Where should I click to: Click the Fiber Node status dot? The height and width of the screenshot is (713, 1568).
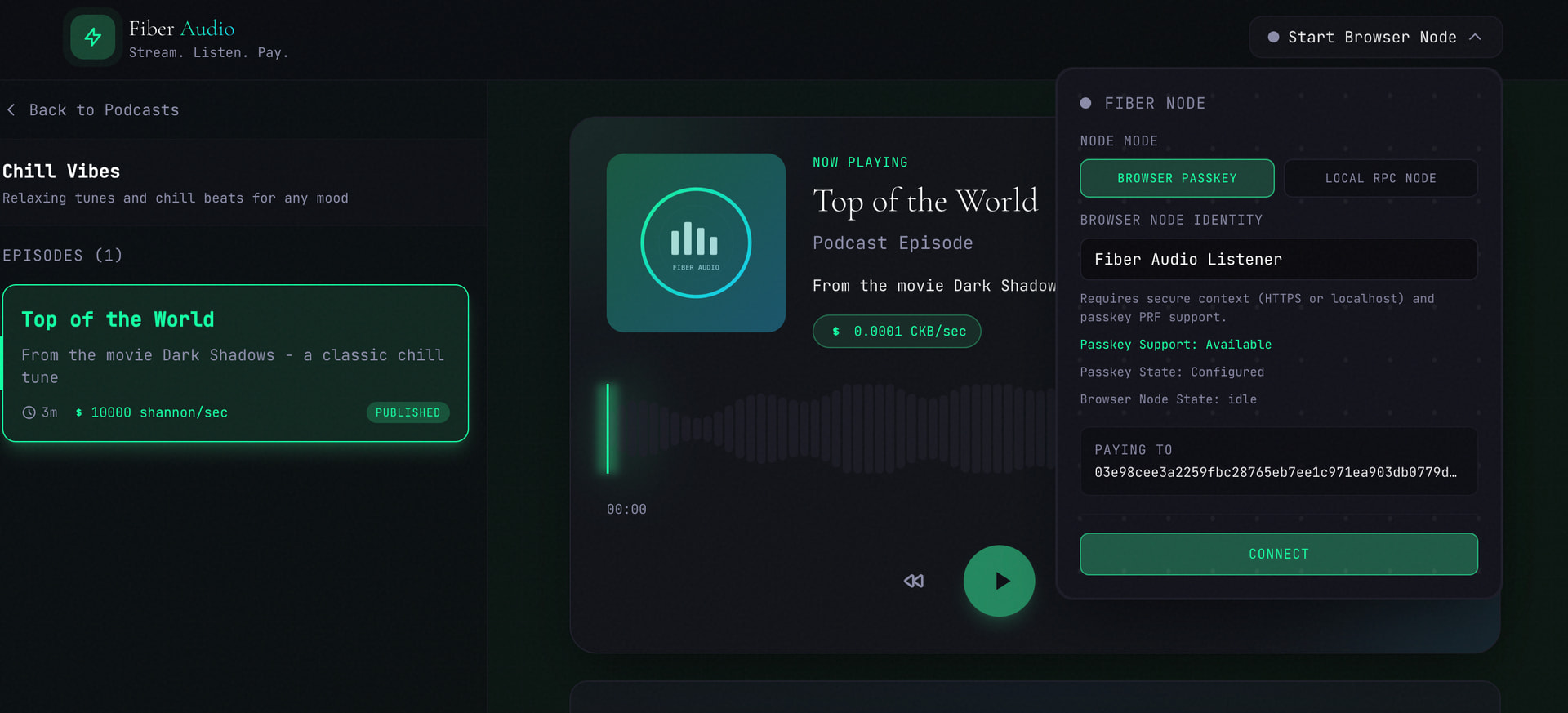[1085, 103]
